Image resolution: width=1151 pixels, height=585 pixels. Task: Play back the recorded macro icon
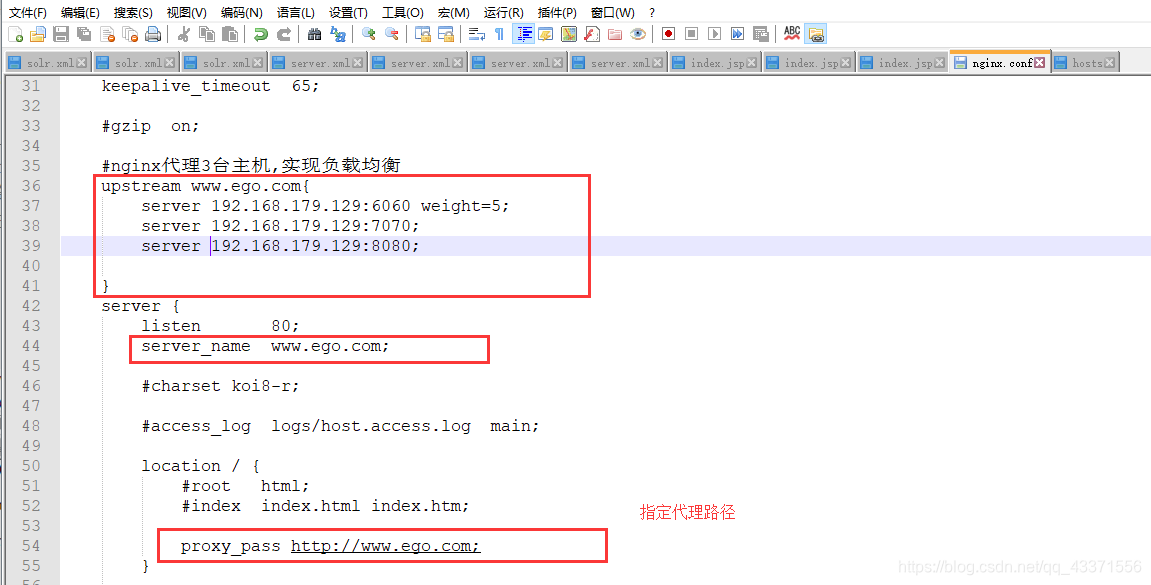coord(714,34)
